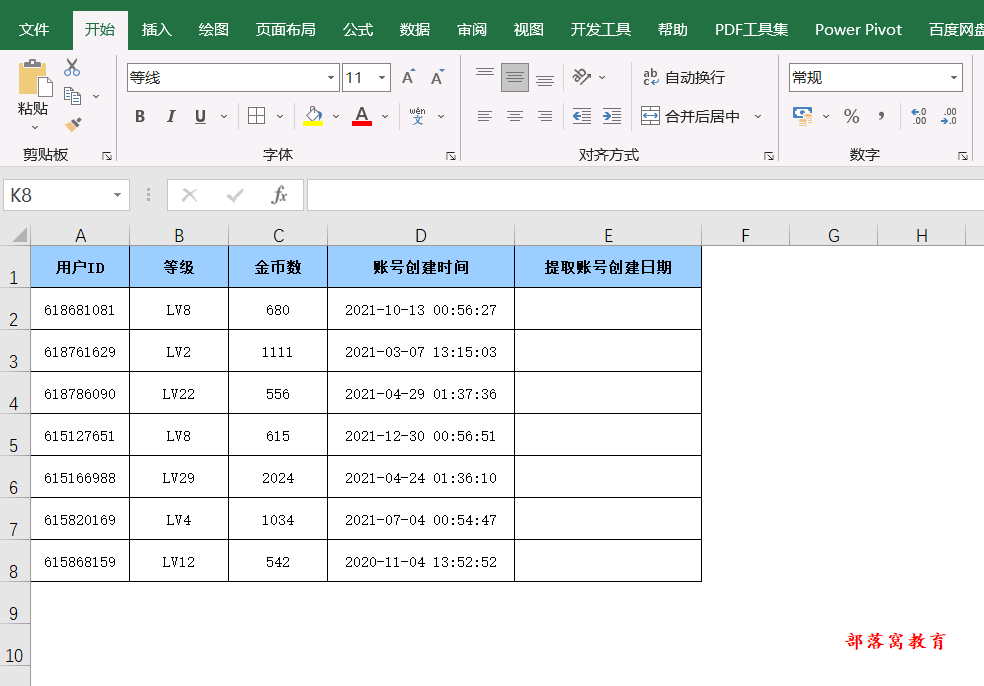Toggle Bold formatting
984x686 pixels.
pyautogui.click(x=140, y=116)
